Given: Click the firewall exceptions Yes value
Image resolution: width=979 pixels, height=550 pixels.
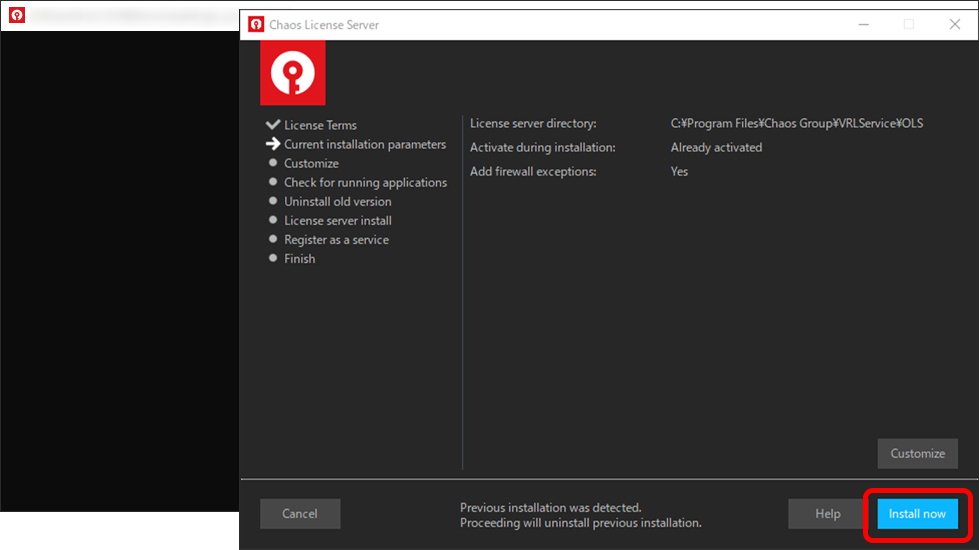Looking at the screenshot, I should 679,172.
